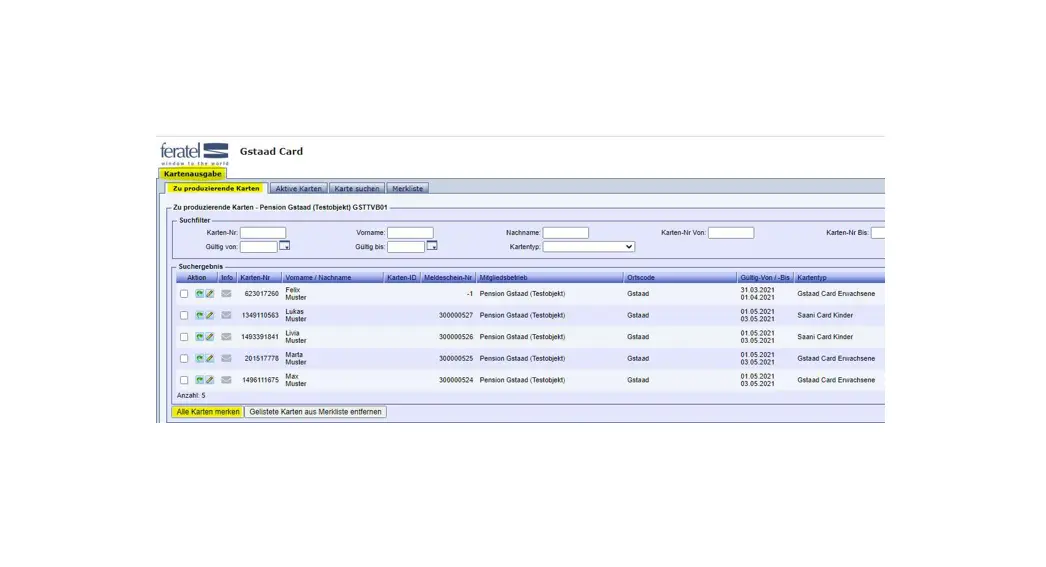Click Gstaad Card Erwachsene in Marta row

(x=836, y=358)
